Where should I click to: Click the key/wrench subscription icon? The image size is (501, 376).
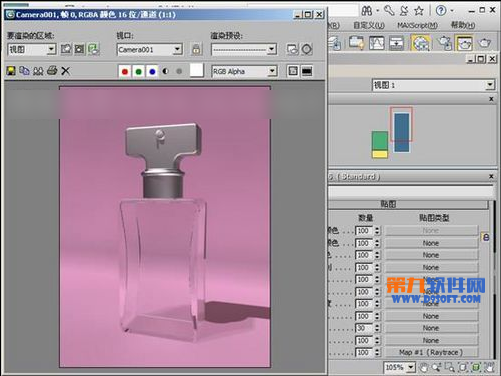tap(389, 11)
